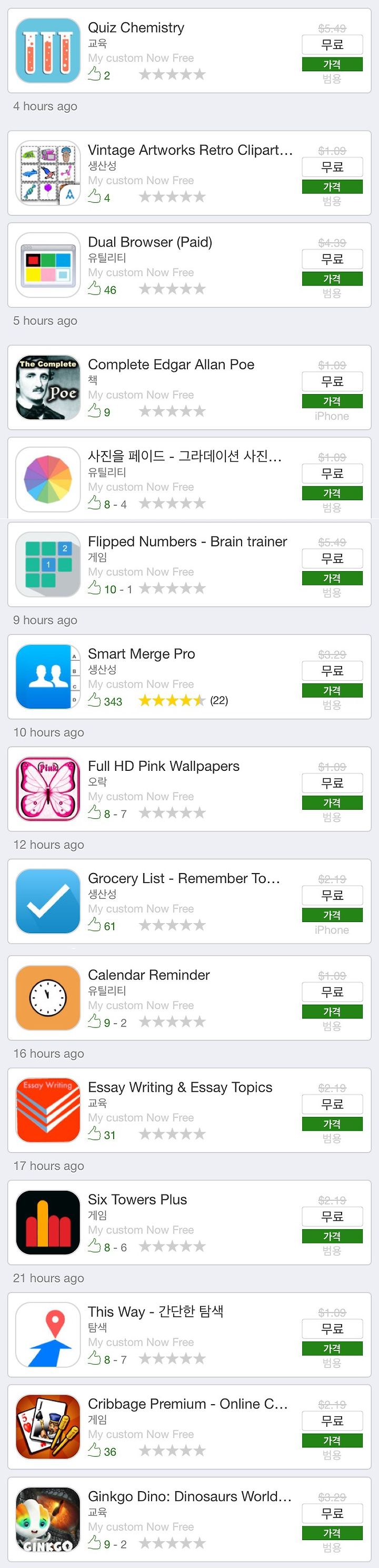Tap the Full HD Pink Wallpapers butterfly icon
379x1568 pixels.
[47, 788]
